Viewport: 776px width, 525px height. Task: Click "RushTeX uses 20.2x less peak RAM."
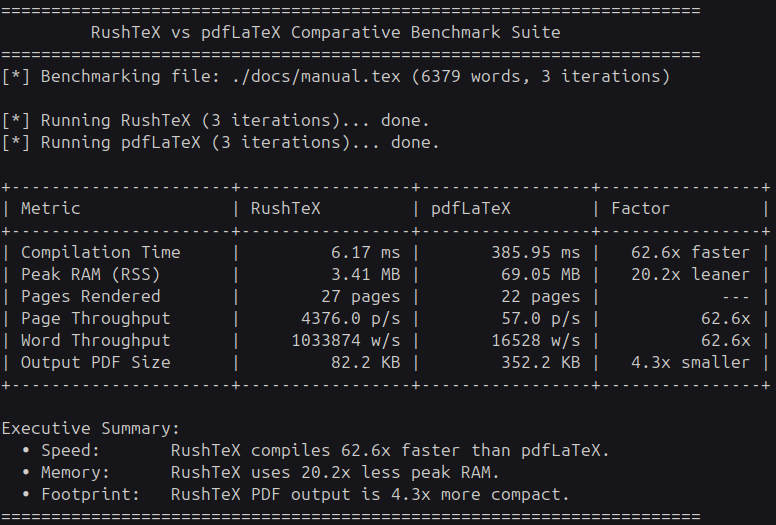335,473
